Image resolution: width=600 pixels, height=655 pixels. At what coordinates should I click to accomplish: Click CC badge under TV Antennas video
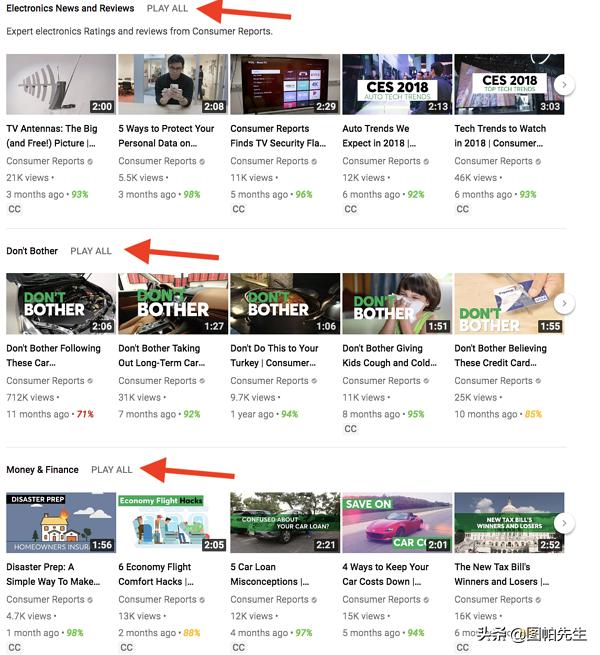pos(15,209)
